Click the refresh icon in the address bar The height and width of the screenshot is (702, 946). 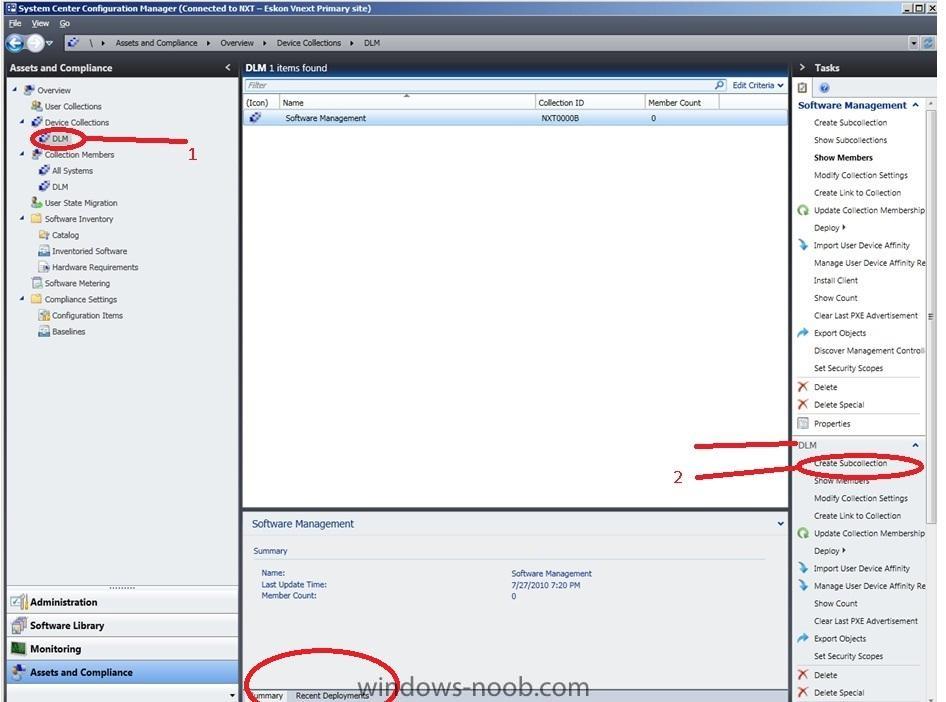coord(928,43)
